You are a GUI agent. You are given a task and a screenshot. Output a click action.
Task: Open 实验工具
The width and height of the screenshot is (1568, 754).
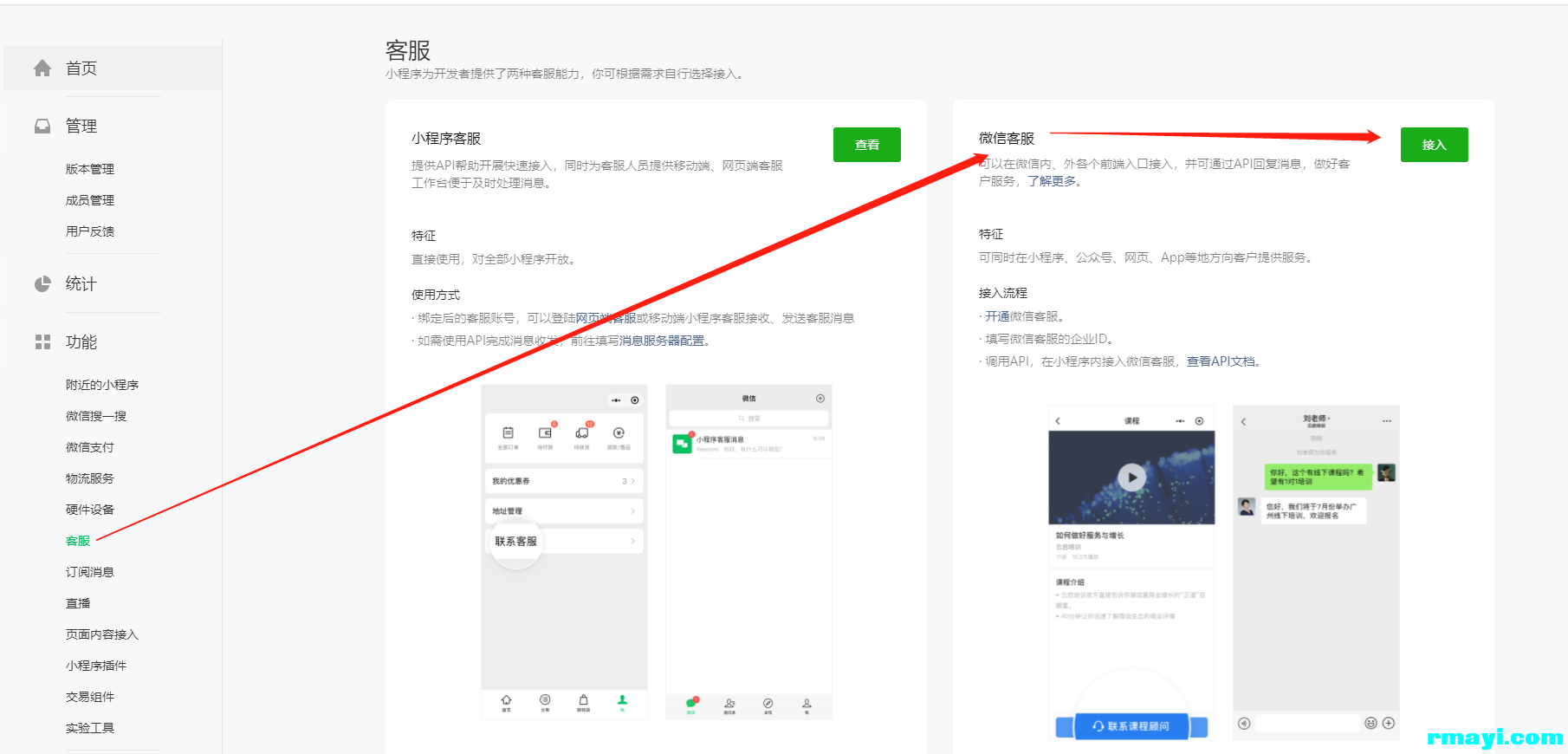coord(90,728)
